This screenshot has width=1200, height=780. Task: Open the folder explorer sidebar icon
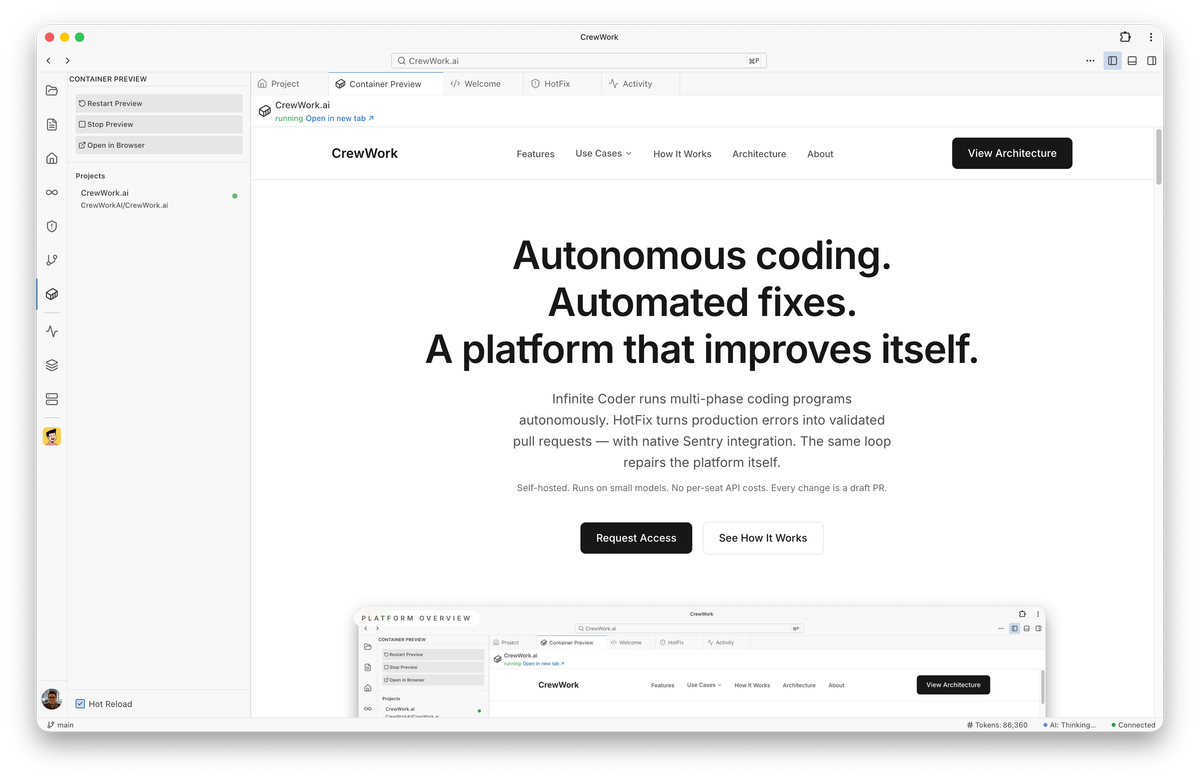52,90
